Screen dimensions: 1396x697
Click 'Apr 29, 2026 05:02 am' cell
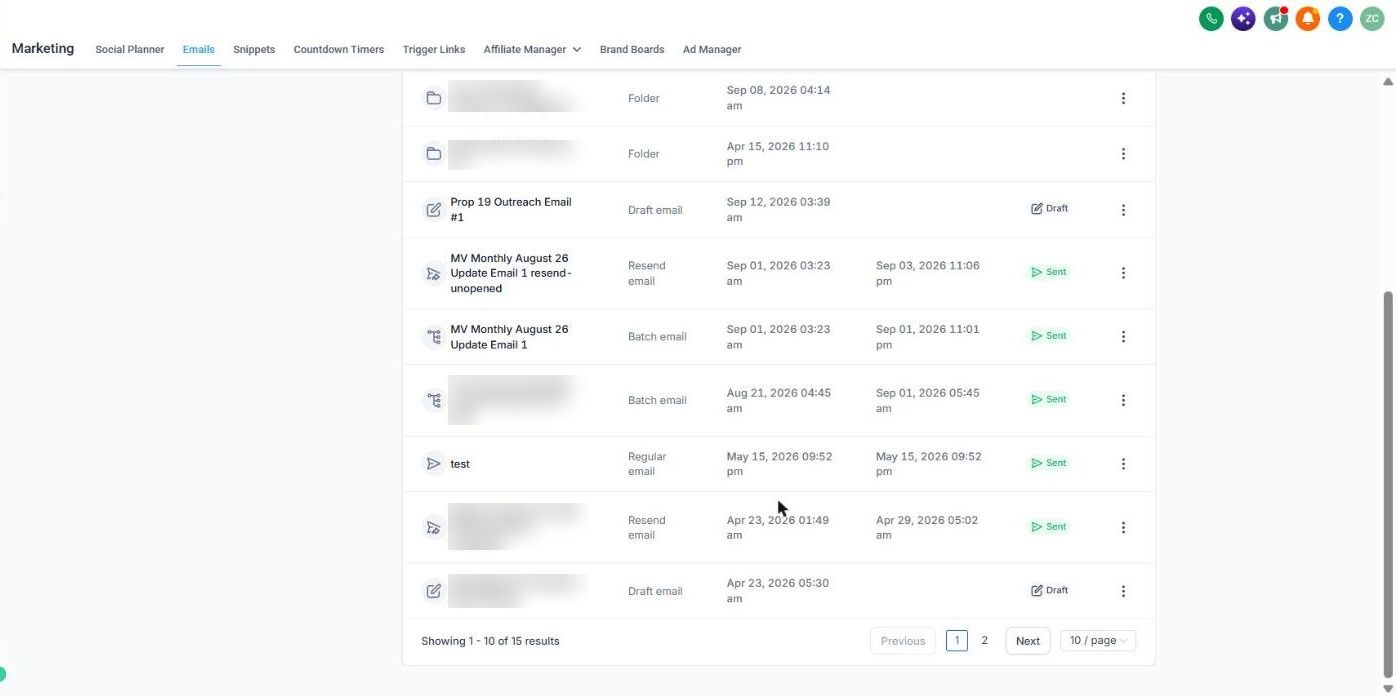pyautogui.click(x=927, y=528)
